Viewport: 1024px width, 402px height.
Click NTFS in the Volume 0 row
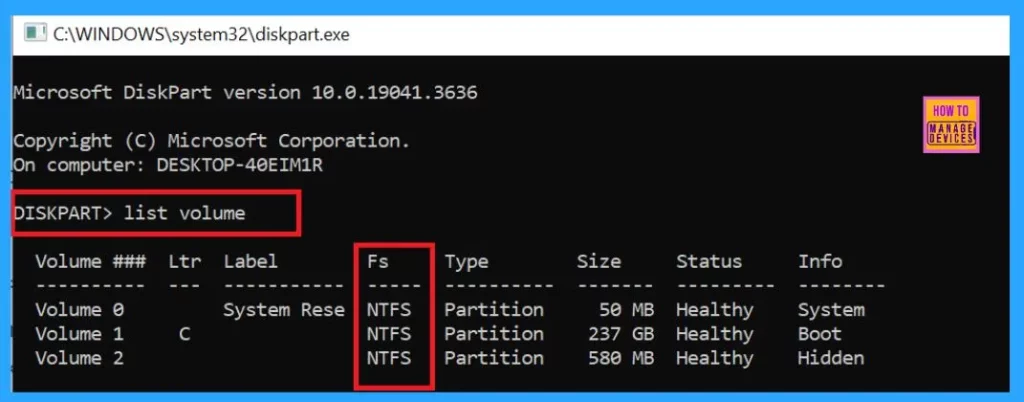click(389, 310)
